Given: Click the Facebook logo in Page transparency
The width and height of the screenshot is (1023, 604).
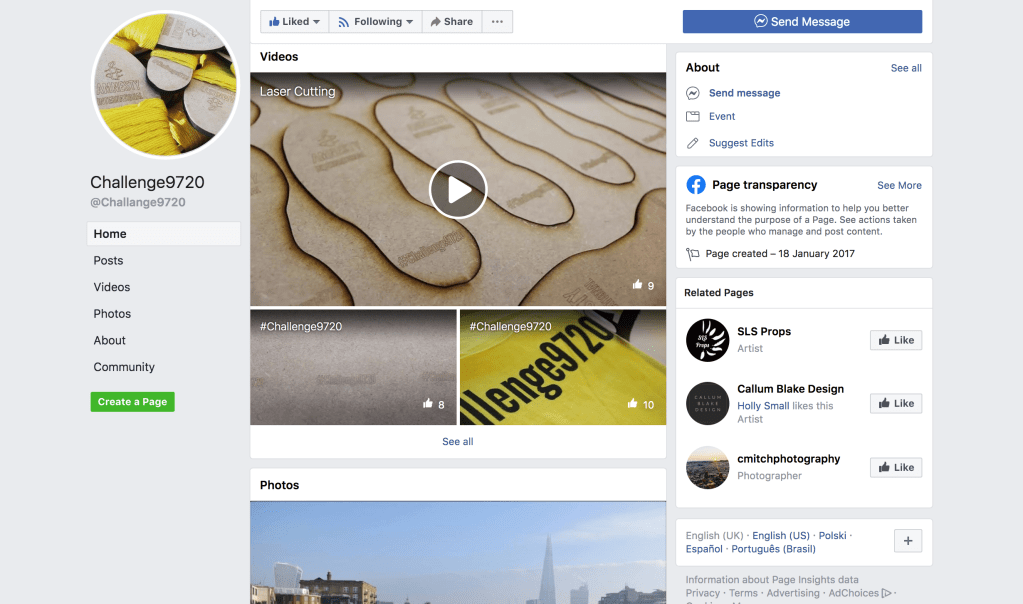Looking at the screenshot, I should tap(696, 185).
